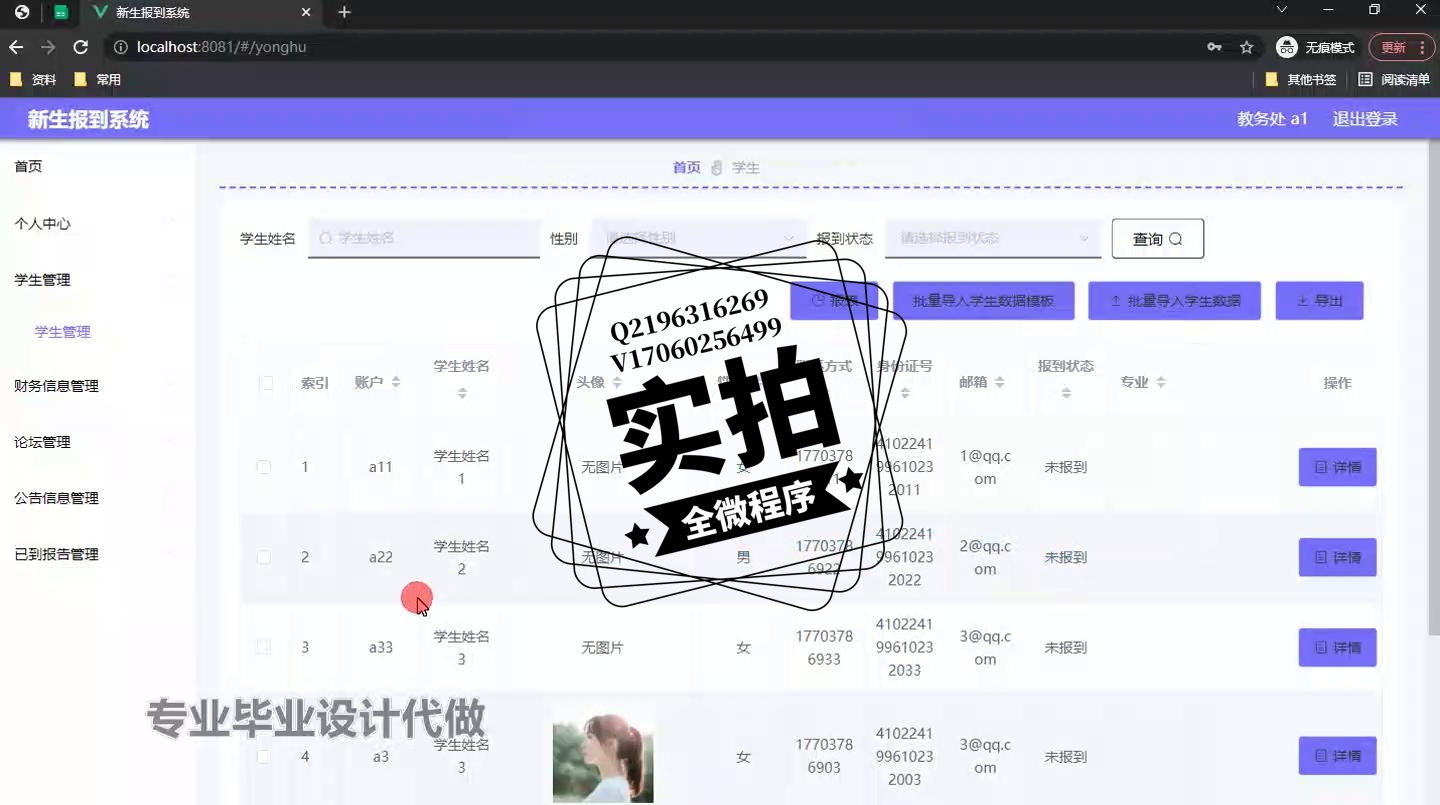Viewport: 1440px width, 805px height.
Task: Open the 性别 dropdown filter
Action: [x=699, y=238]
